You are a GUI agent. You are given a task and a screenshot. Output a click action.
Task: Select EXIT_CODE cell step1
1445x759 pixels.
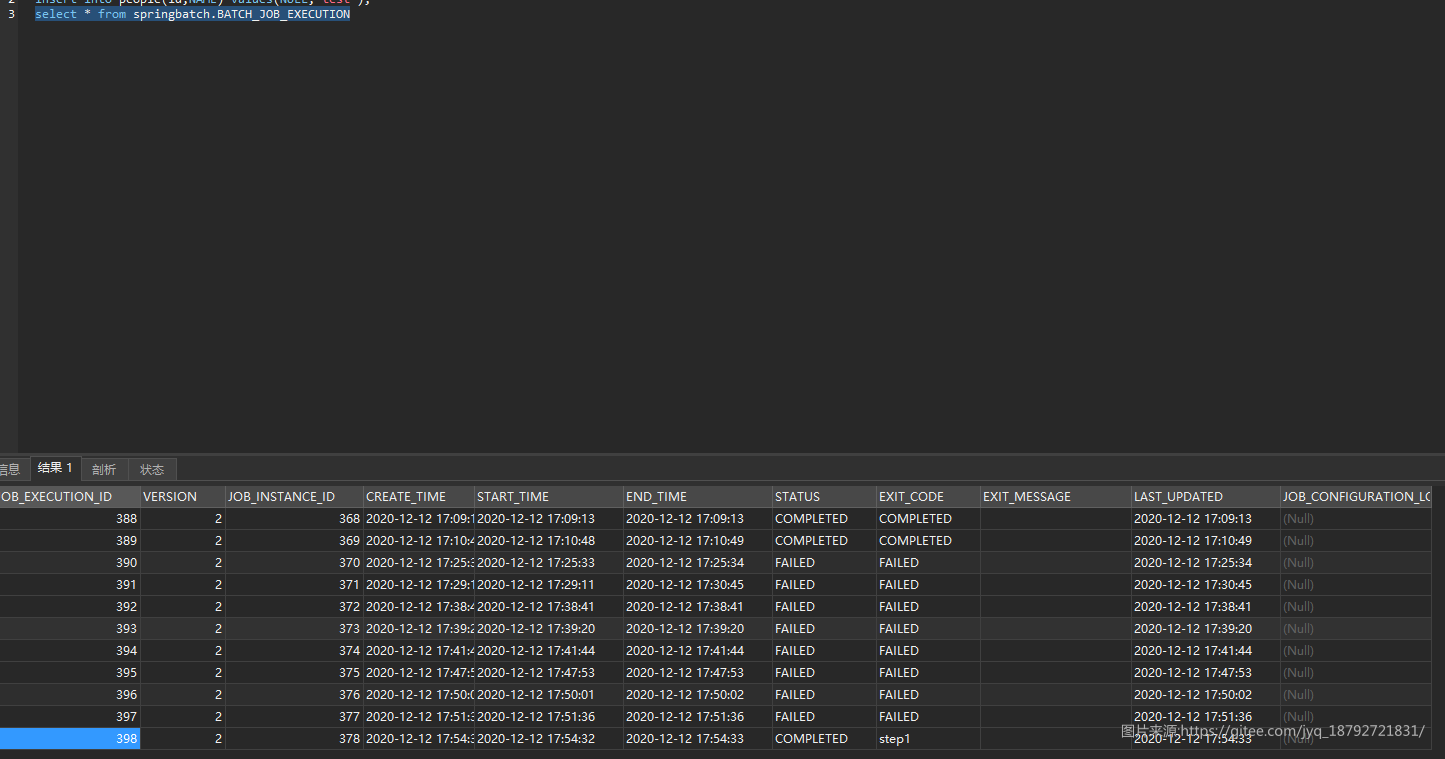click(928, 739)
